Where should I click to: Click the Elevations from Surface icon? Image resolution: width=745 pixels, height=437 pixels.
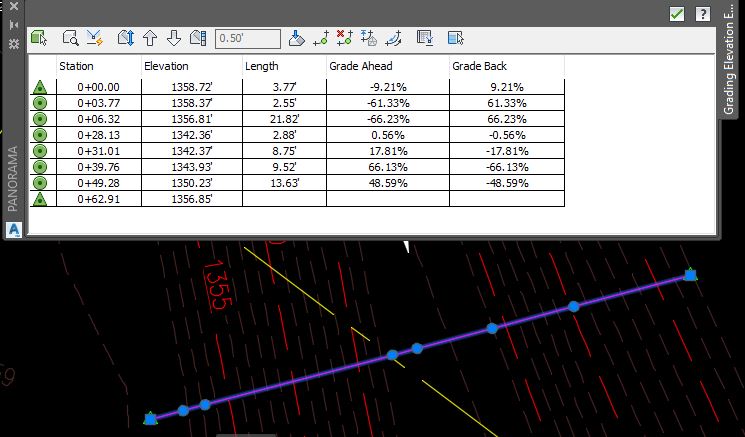pyautogui.click(x=369, y=38)
